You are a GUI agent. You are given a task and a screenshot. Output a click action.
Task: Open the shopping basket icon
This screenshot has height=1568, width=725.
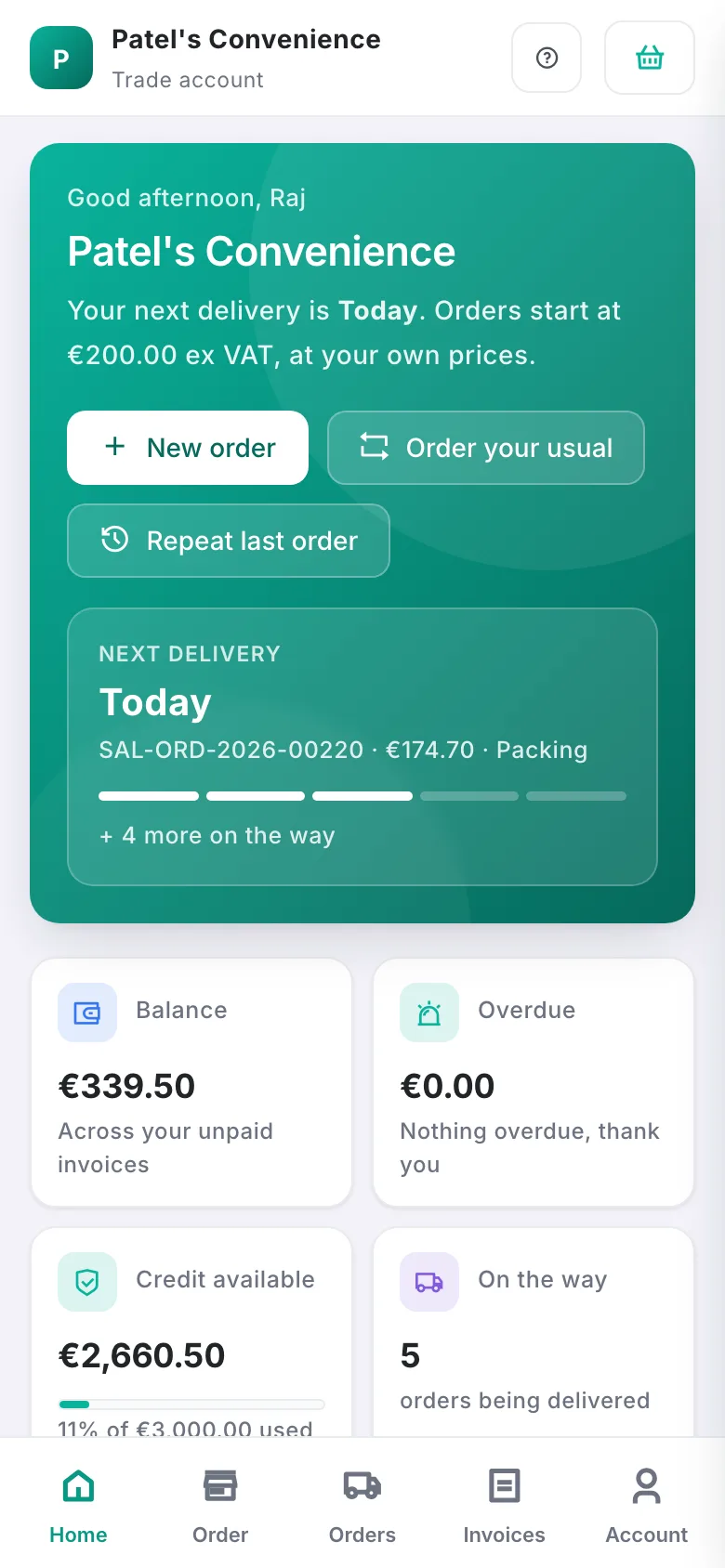tap(650, 58)
